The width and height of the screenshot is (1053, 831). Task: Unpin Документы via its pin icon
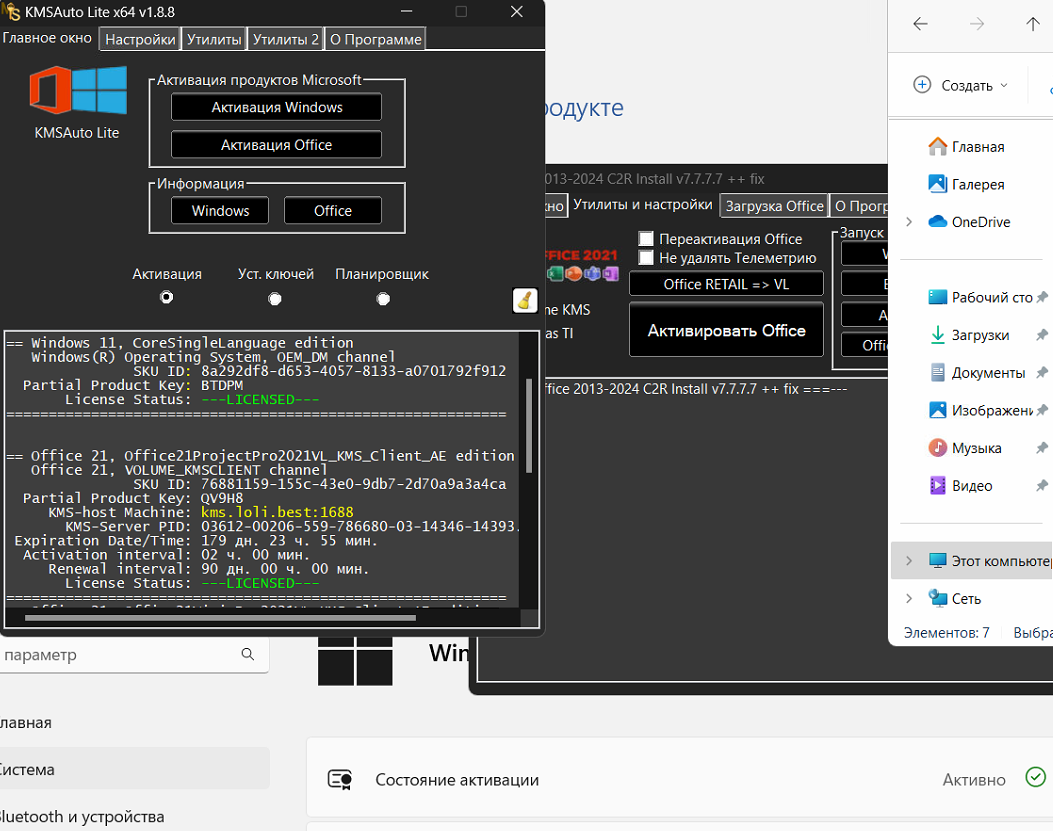pyautogui.click(x=1042, y=372)
